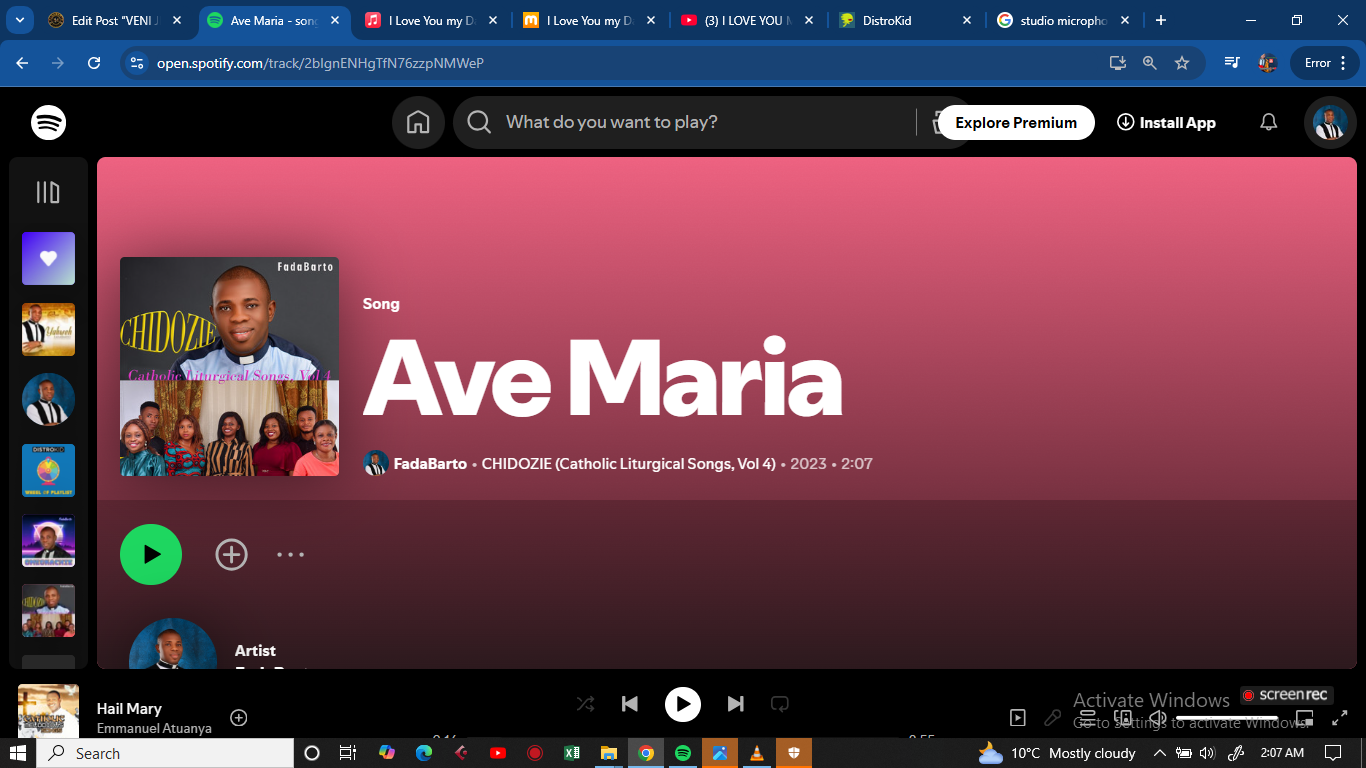Switch to the DistroKid tab

pyautogui.click(x=905, y=20)
